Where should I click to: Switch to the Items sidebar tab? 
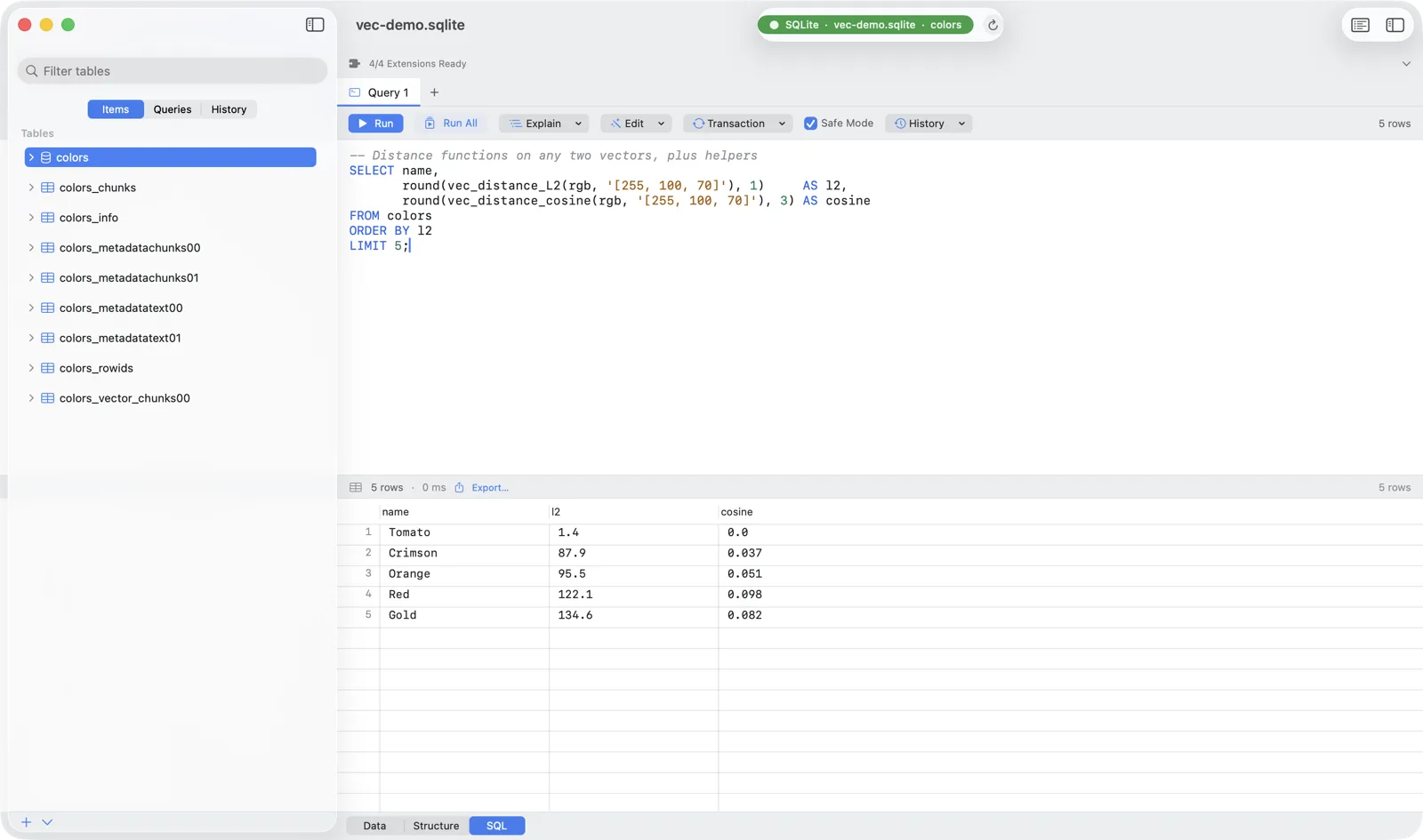point(116,109)
